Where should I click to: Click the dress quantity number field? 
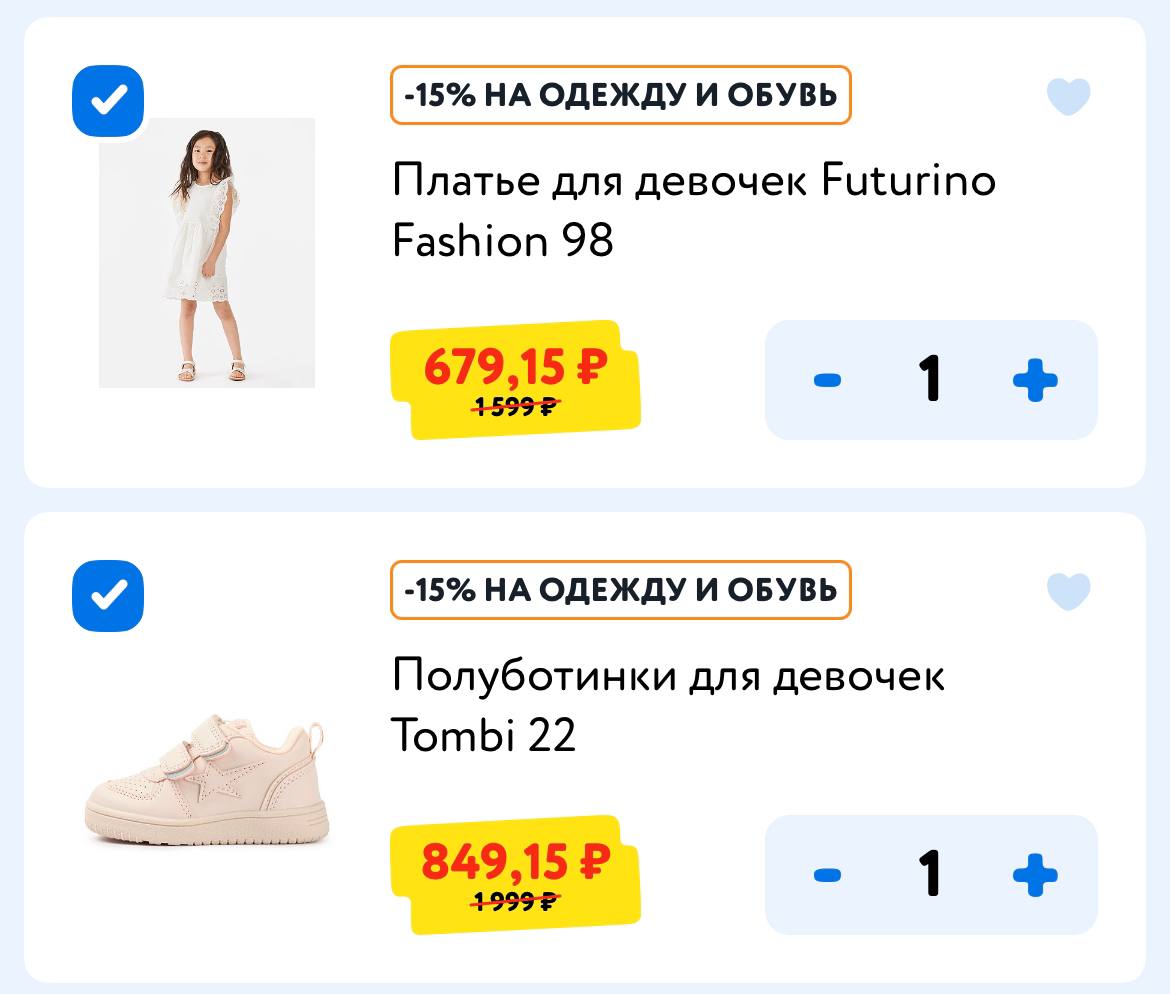930,380
